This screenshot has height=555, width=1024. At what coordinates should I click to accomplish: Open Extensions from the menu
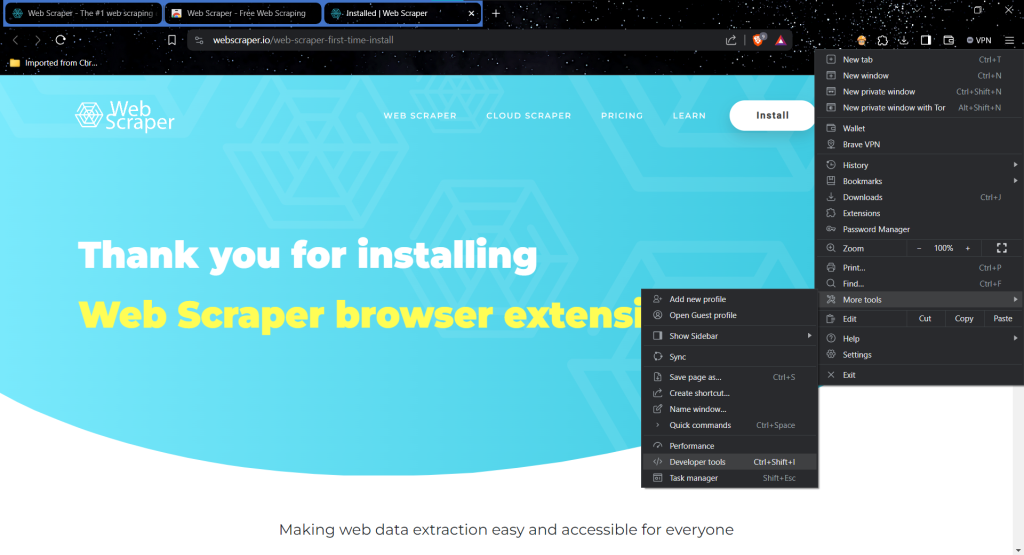[918, 213]
